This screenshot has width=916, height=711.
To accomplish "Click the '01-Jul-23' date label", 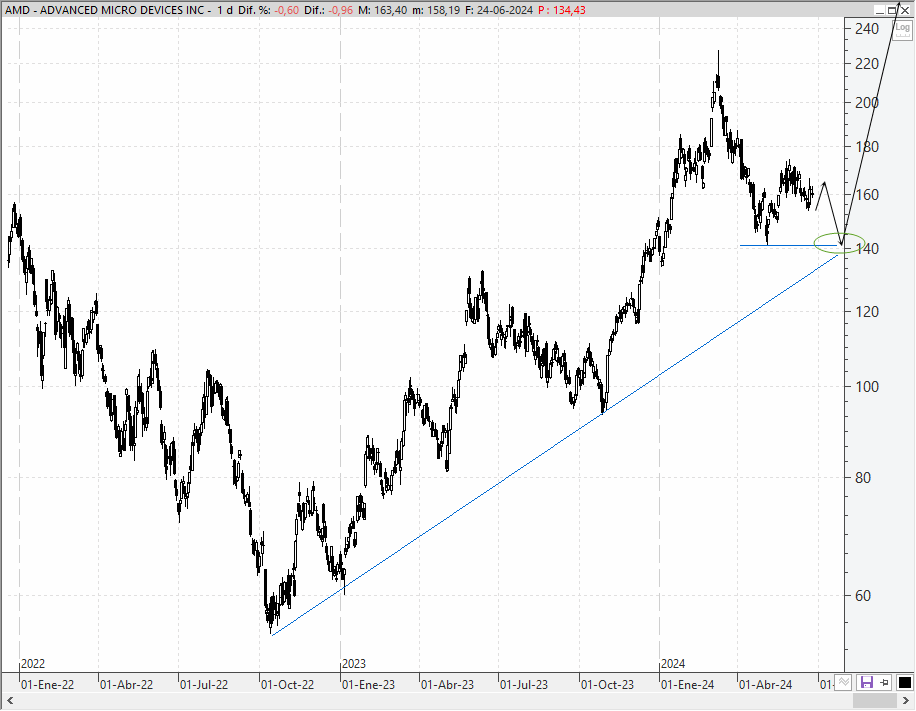I will point(524,684).
